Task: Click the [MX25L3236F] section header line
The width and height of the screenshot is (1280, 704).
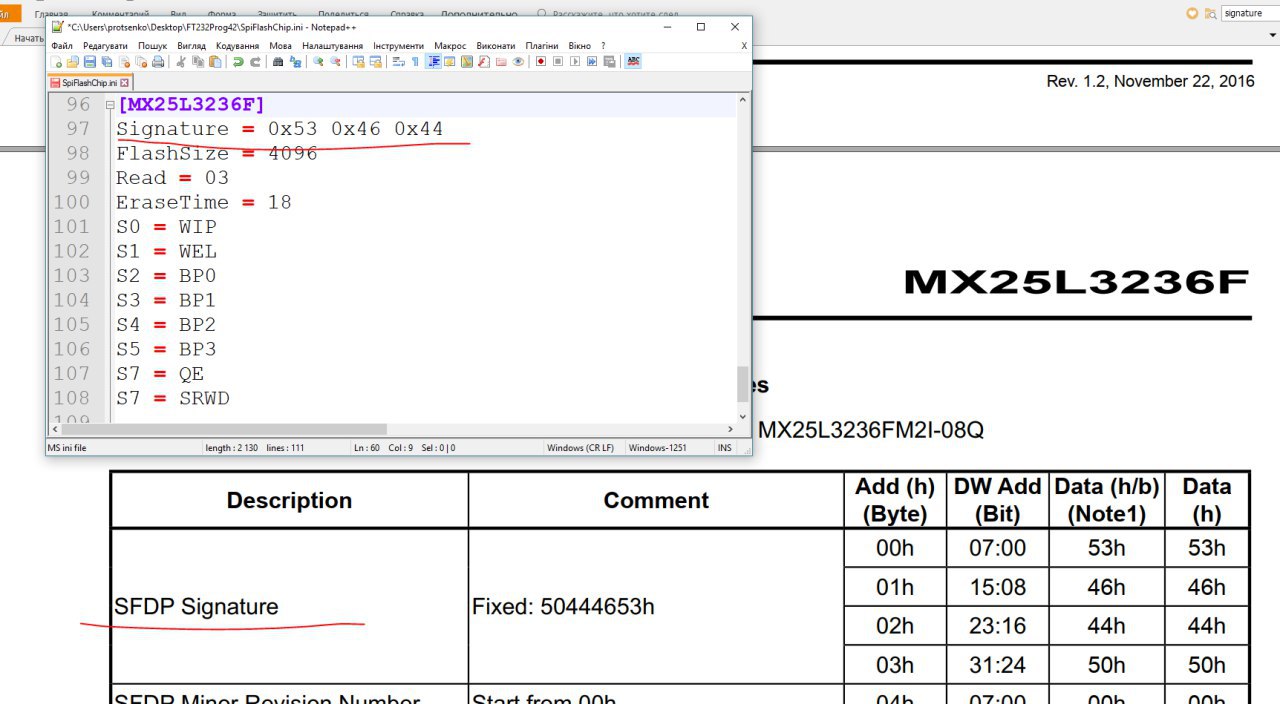Action: pyautogui.click(x=190, y=104)
